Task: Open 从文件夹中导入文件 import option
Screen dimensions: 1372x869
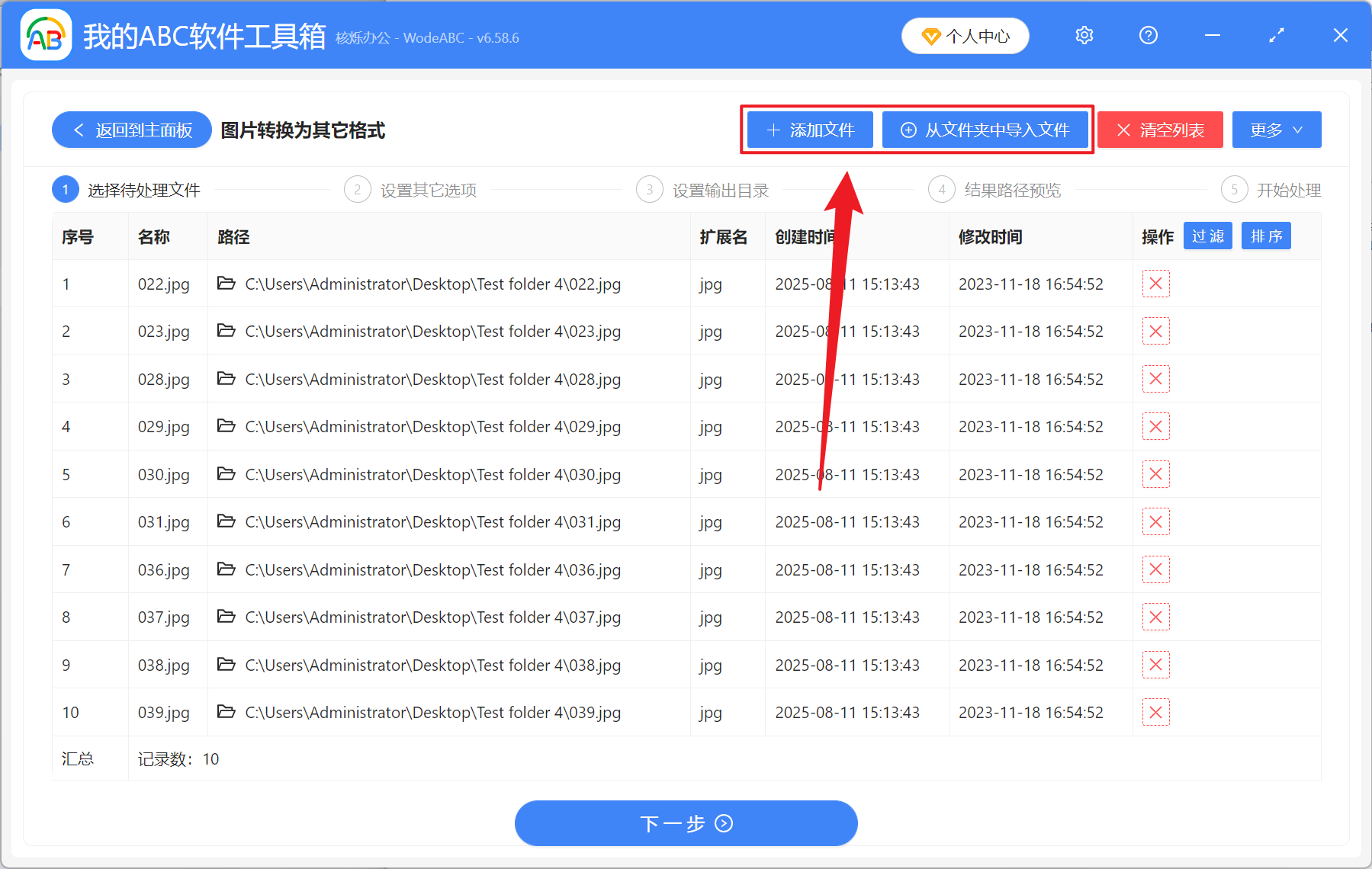Action: (x=985, y=130)
